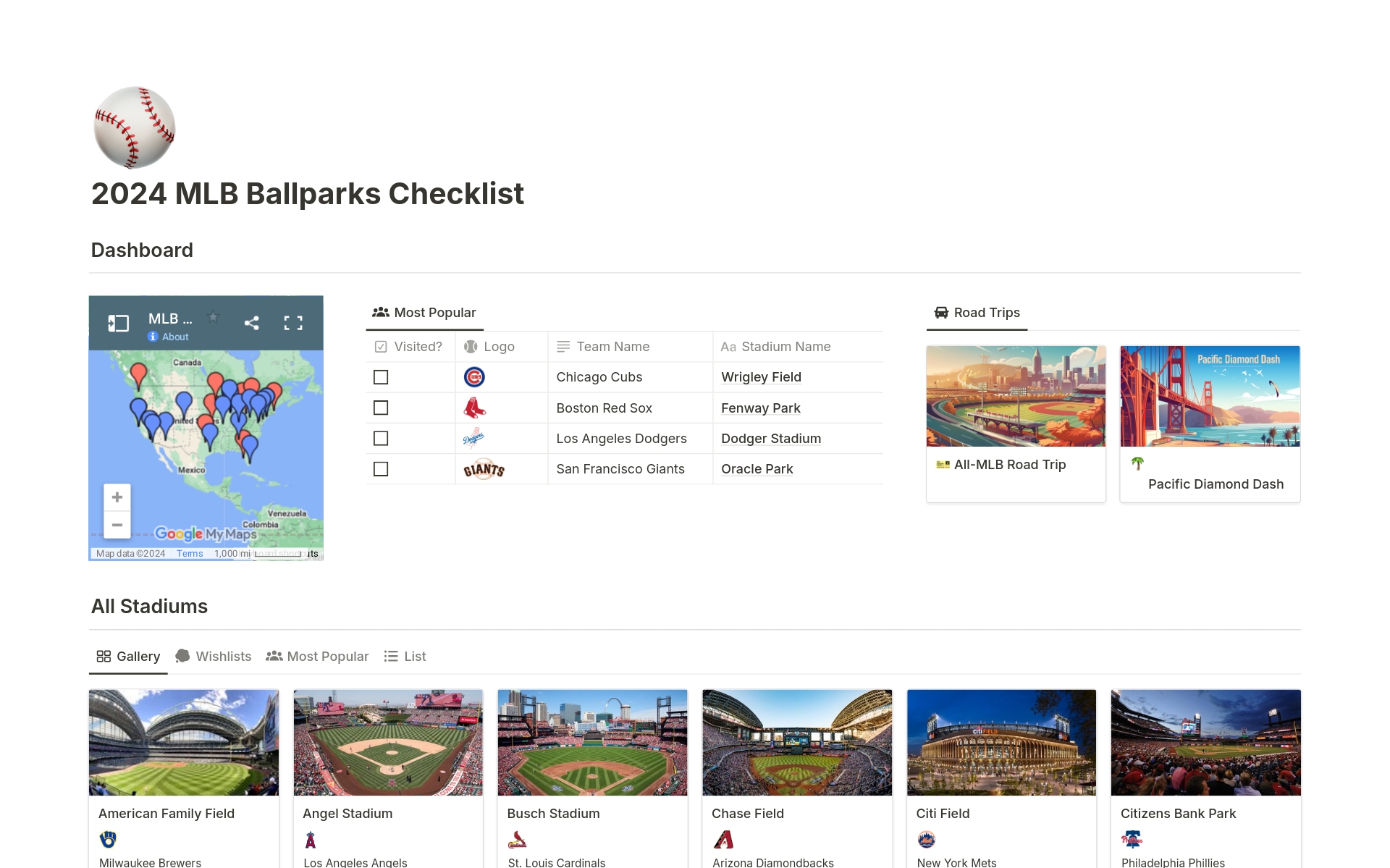Mark Fenway Park as visited
The width and height of the screenshot is (1390, 868).
pyautogui.click(x=381, y=408)
